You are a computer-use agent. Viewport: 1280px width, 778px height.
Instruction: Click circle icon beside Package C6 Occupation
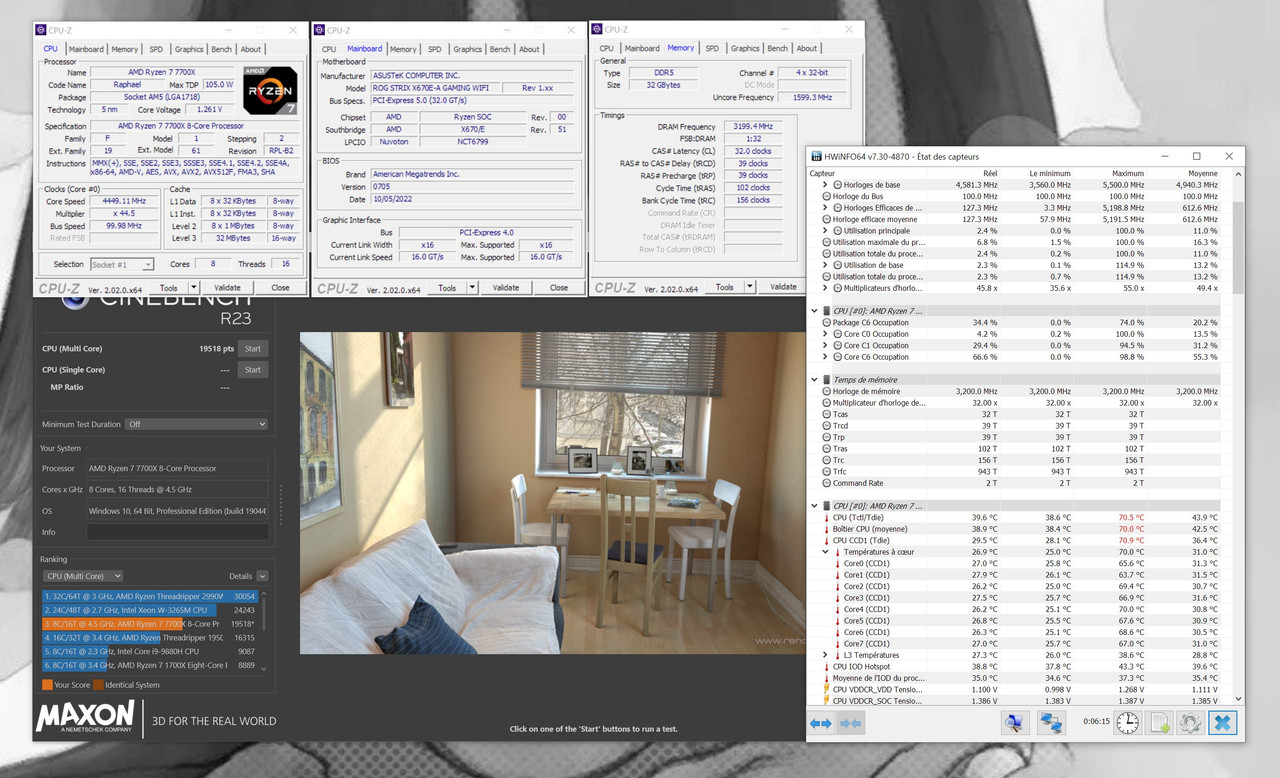point(826,323)
